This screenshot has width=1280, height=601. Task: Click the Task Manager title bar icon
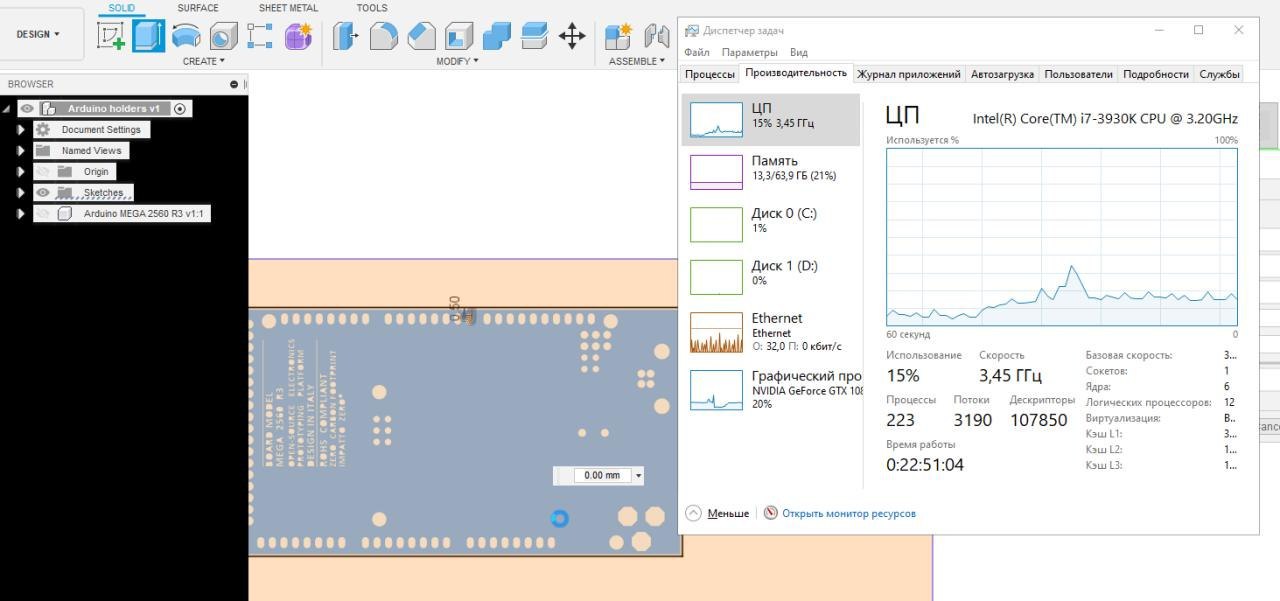coord(691,31)
